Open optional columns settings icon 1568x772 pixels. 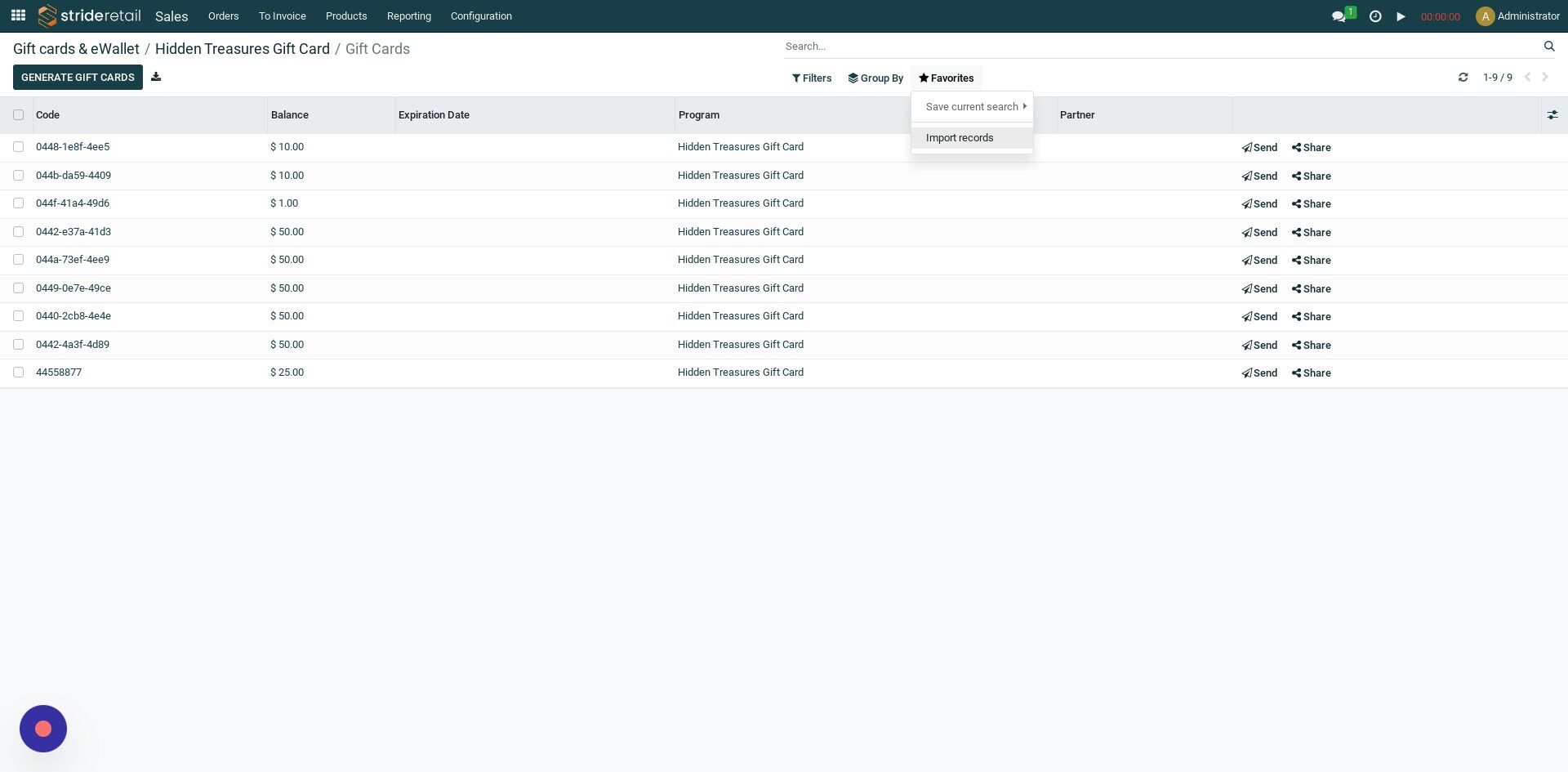point(1552,115)
